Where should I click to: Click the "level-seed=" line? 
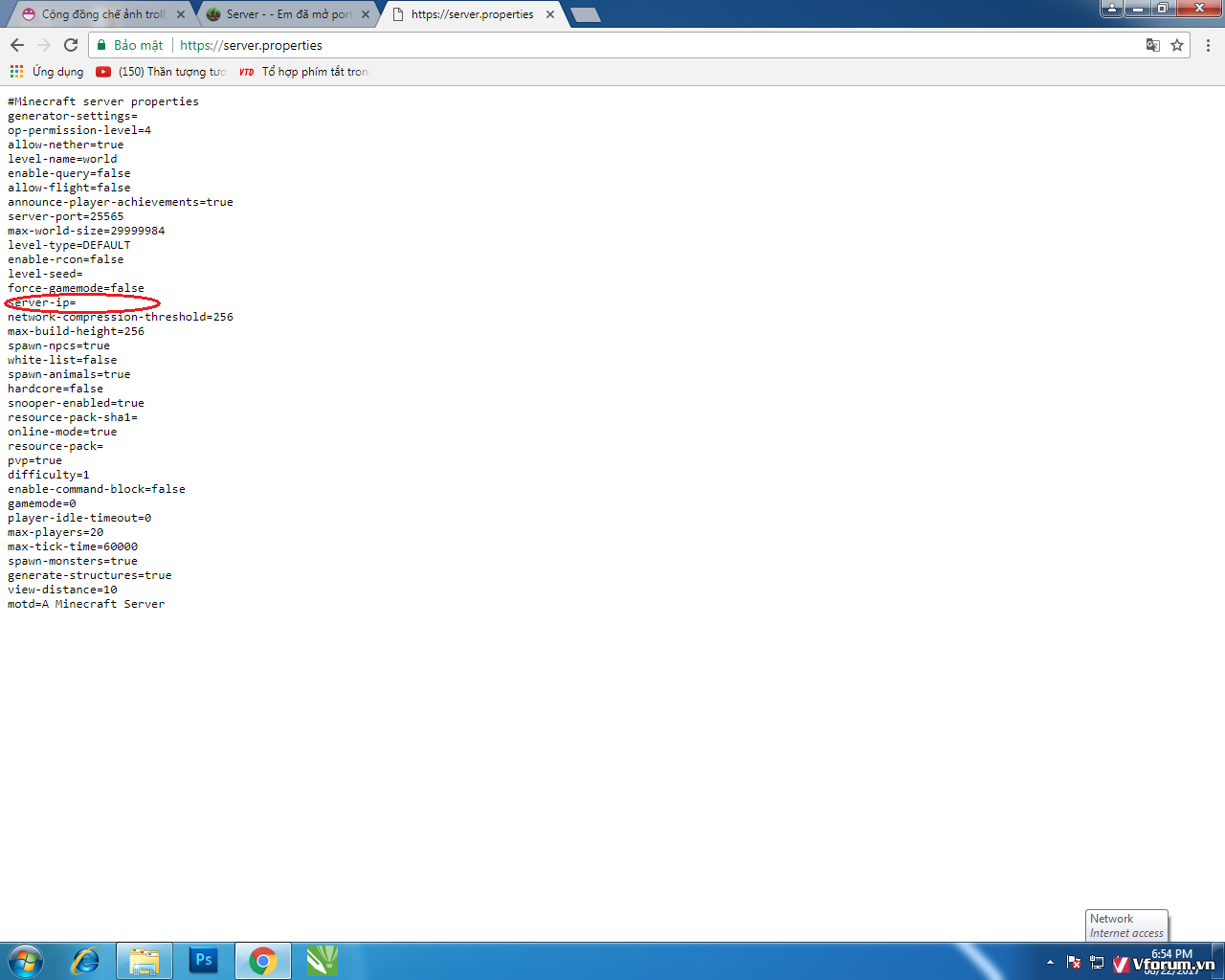(x=45, y=274)
